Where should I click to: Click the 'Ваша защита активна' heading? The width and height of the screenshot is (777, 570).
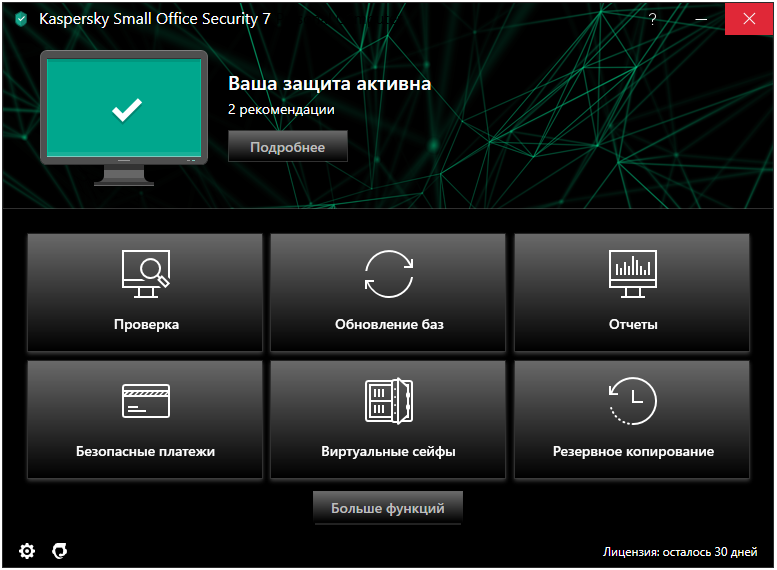[330, 83]
